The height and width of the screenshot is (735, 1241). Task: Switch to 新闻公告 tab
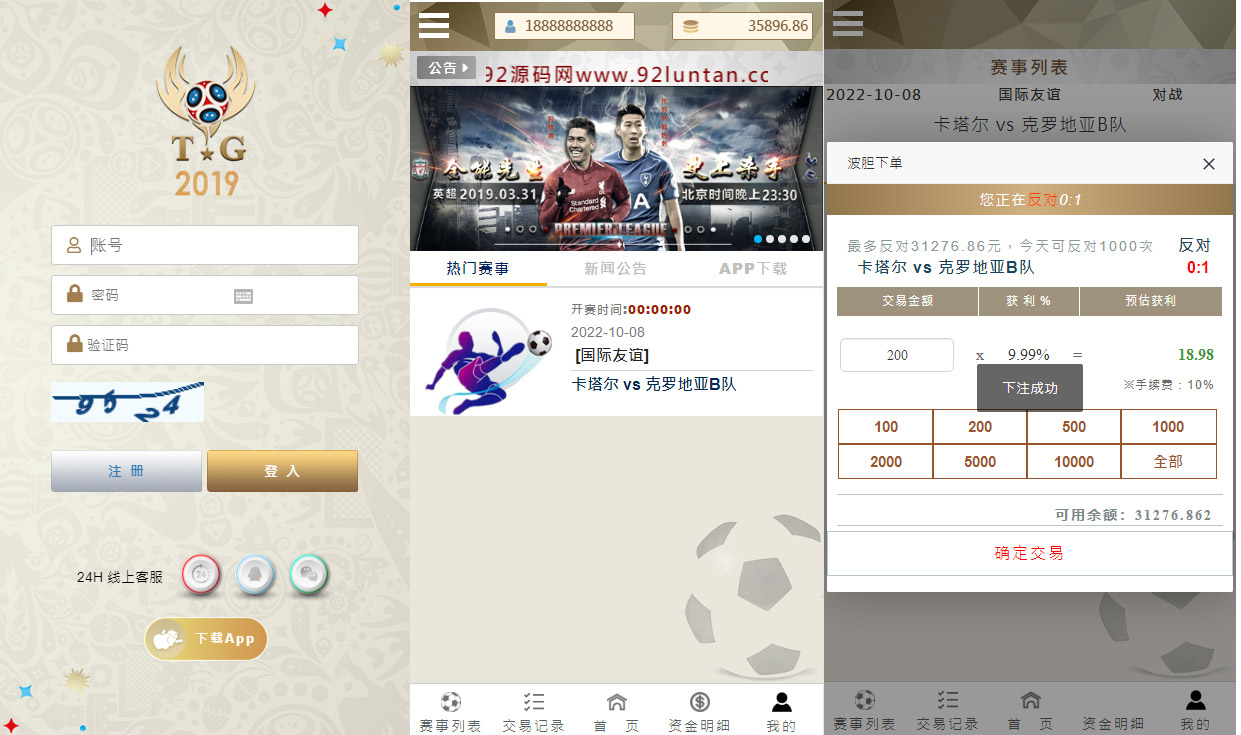[x=615, y=268]
